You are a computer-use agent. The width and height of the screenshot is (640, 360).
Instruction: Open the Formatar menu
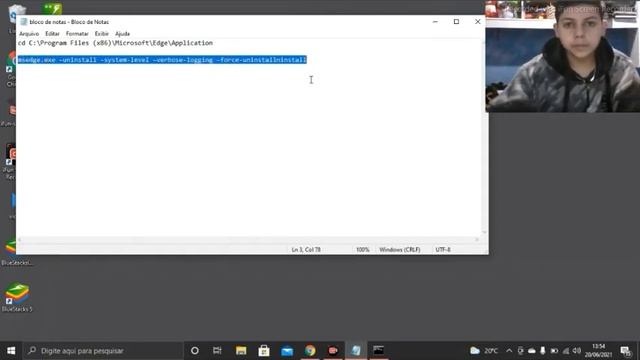(x=77, y=34)
